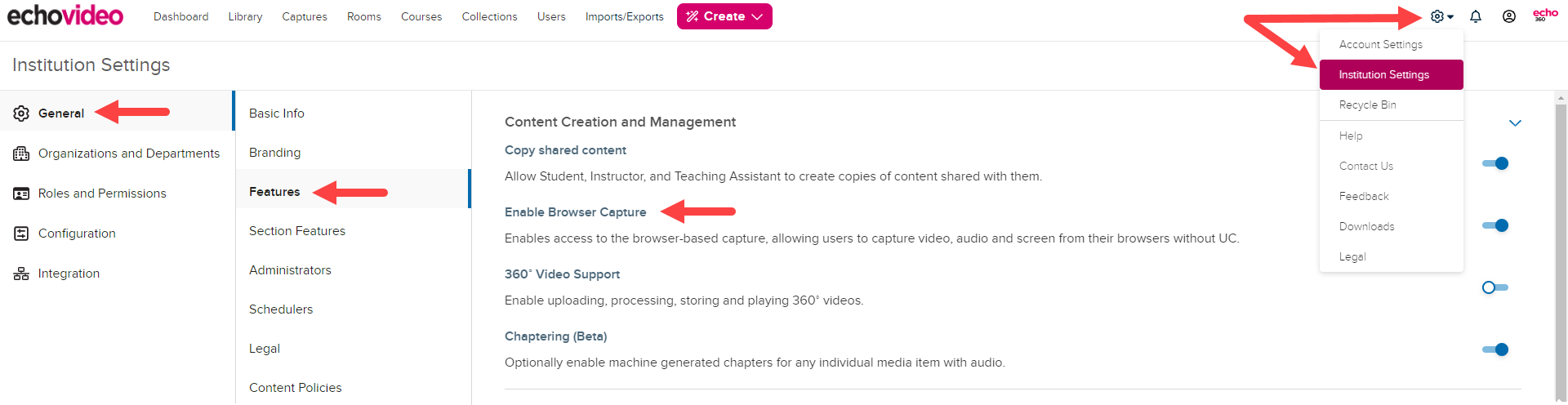Choose Help in the dropdown menu
This screenshot has height=405, width=1568.
click(x=1392, y=136)
